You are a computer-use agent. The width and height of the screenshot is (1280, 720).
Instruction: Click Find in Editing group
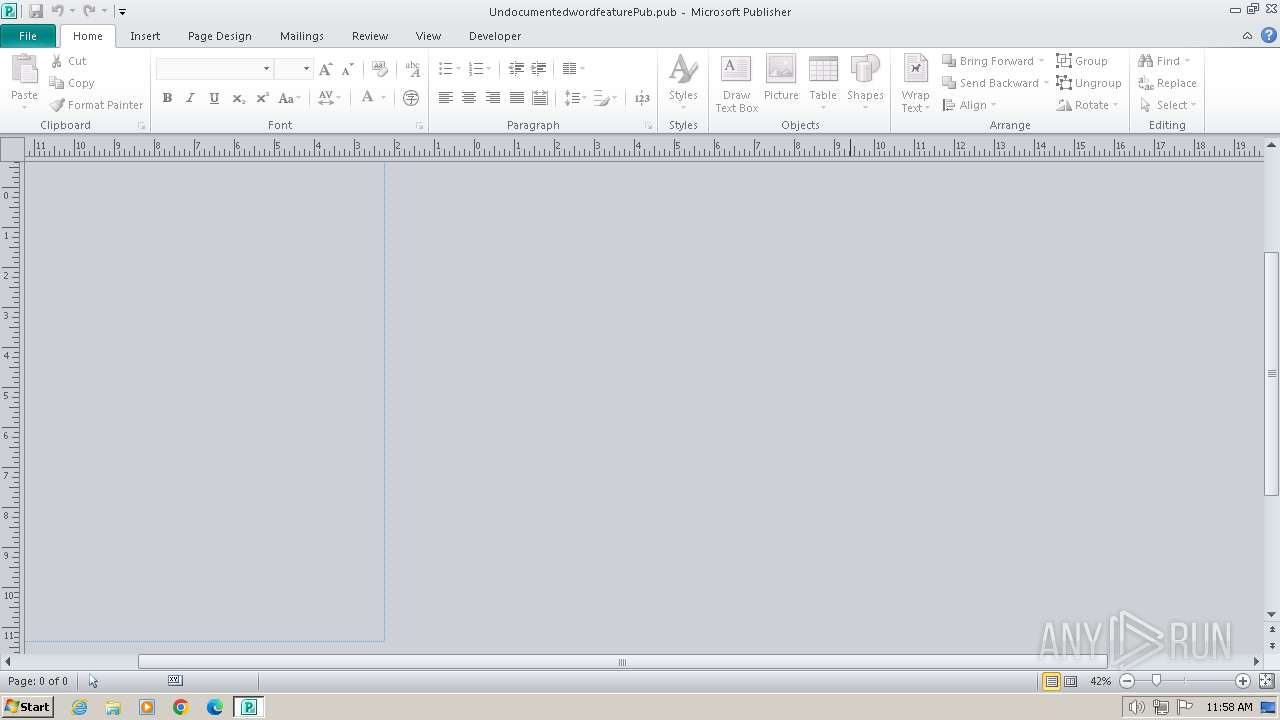[x=1164, y=61]
